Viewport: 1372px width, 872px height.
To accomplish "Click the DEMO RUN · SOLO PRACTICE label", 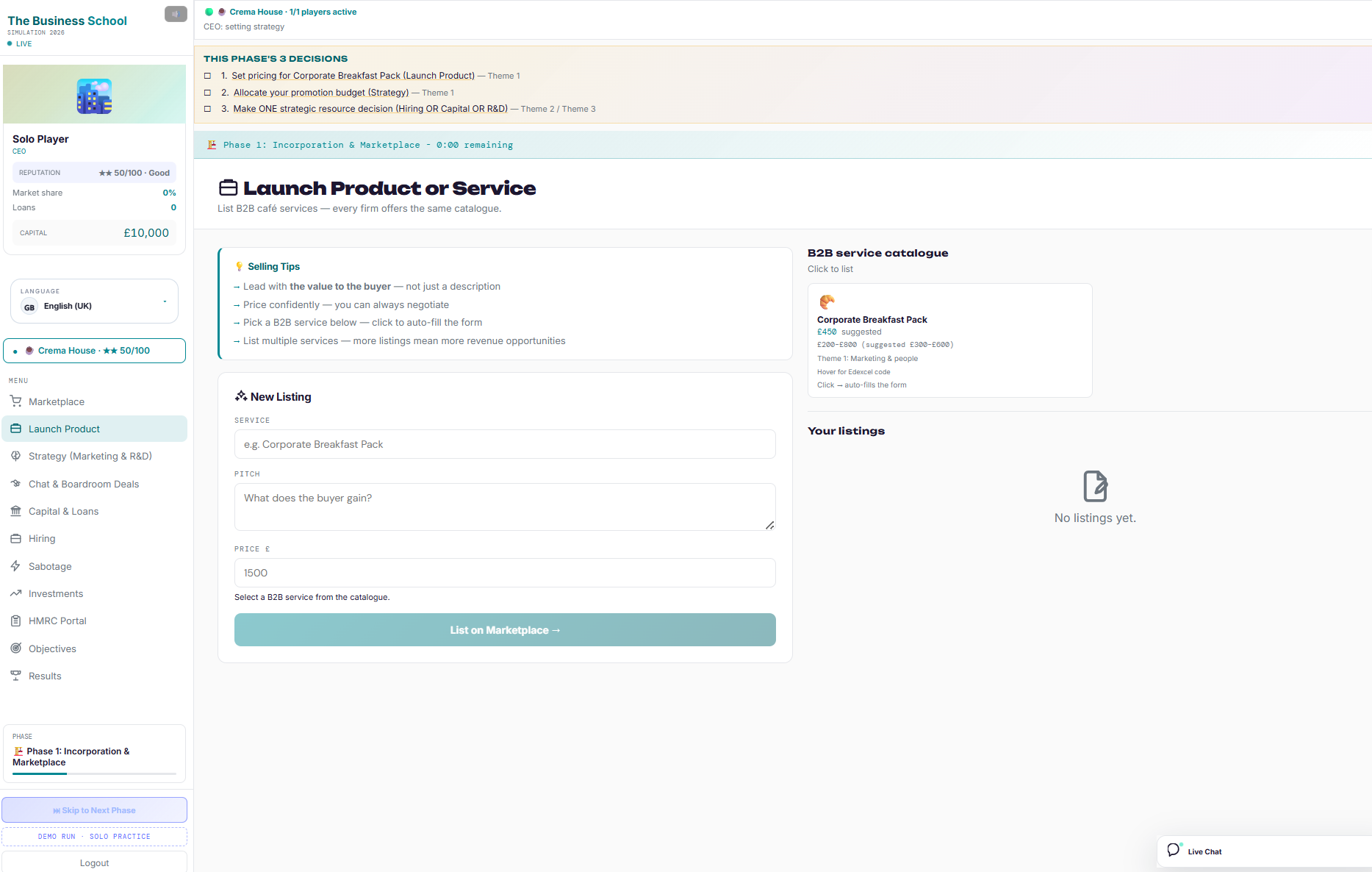I will [x=94, y=837].
